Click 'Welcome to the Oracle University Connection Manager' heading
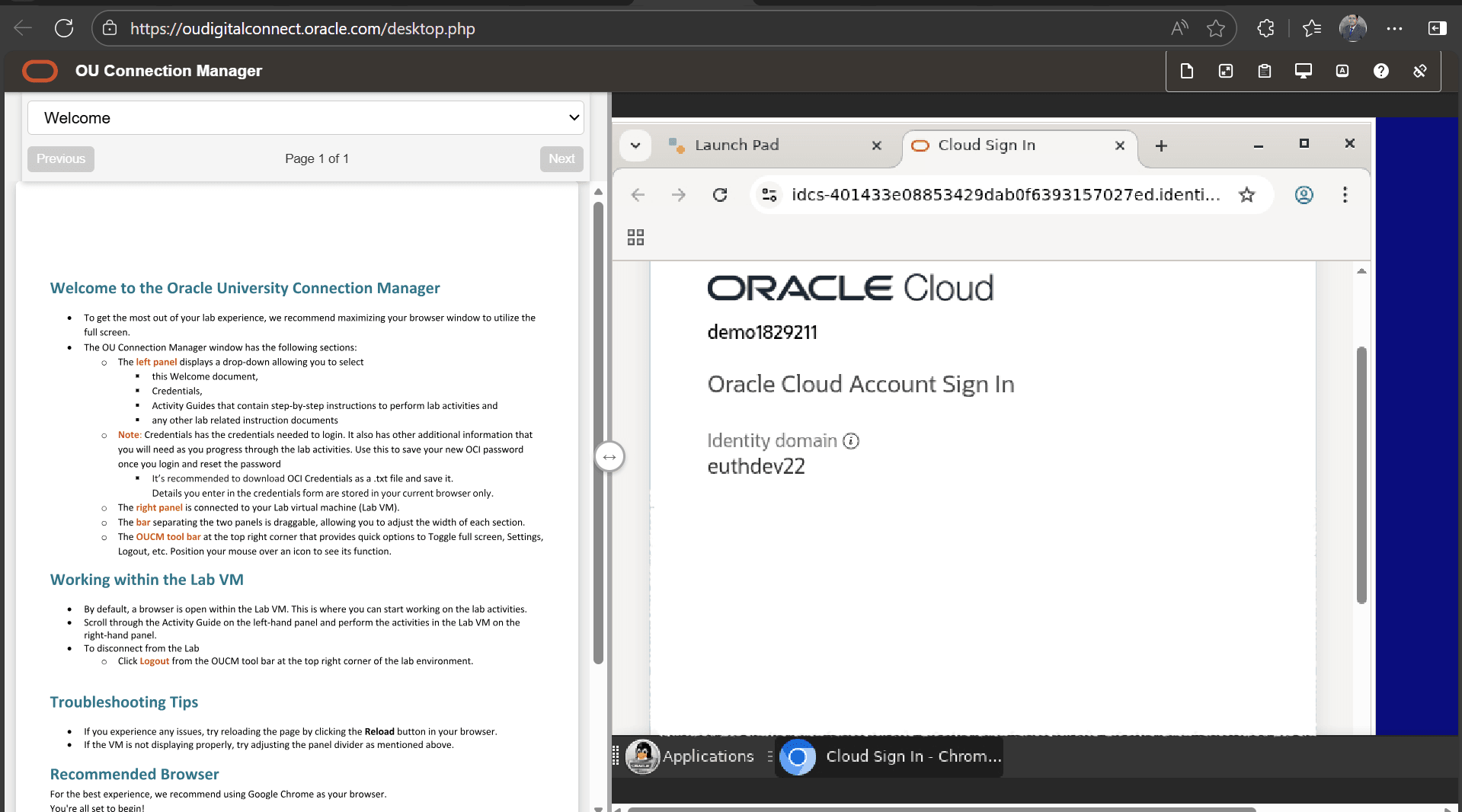Image resolution: width=1462 pixels, height=812 pixels. pyautogui.click(x=245, y=288)
